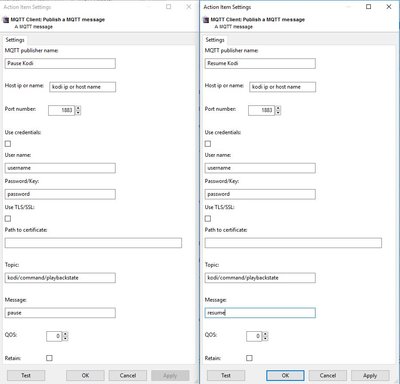Click Host ip field in Pause Kodi window
Image resolution: width=400 pixels, height=384 pixels.
[x=83, y=87]
